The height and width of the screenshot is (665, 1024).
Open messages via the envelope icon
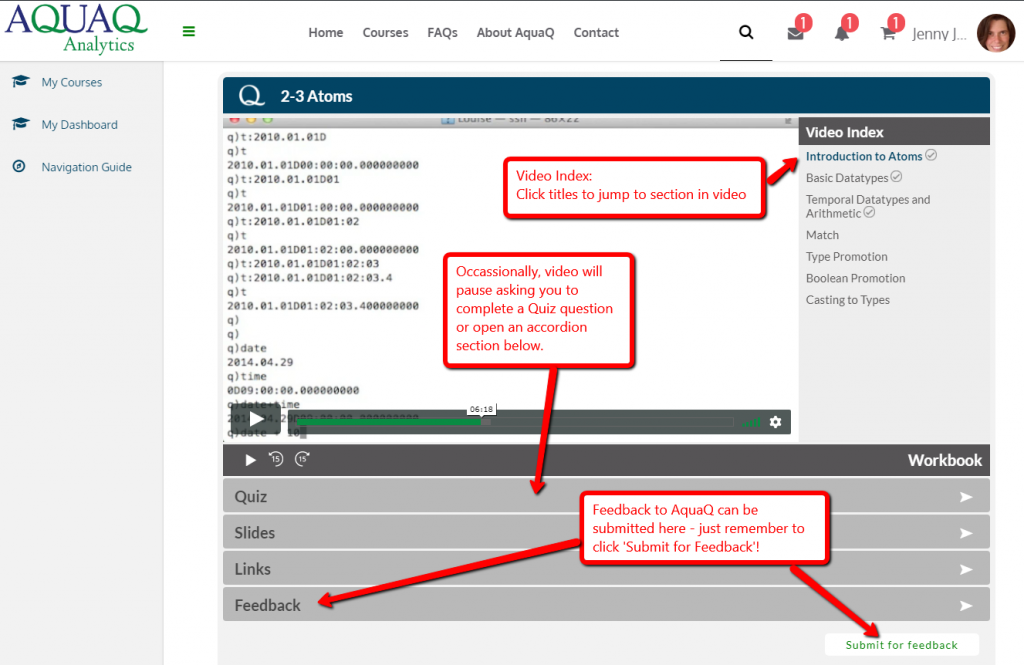tap(793, 33)
